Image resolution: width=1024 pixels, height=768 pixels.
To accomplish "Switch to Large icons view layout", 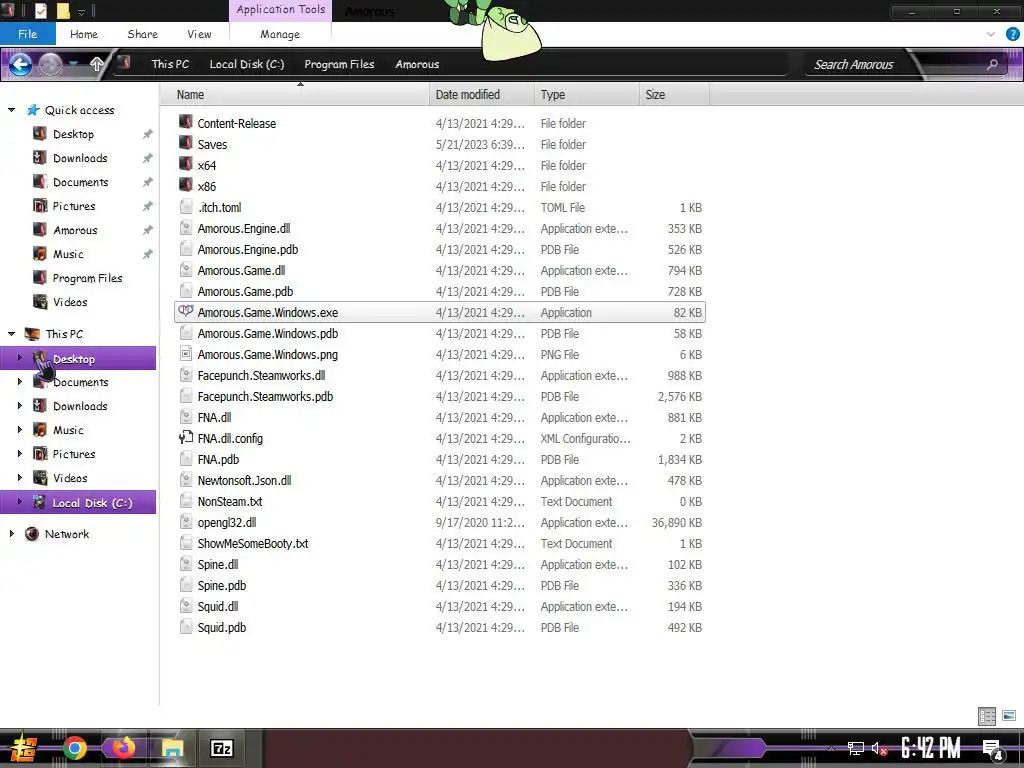I will 1009,716.
